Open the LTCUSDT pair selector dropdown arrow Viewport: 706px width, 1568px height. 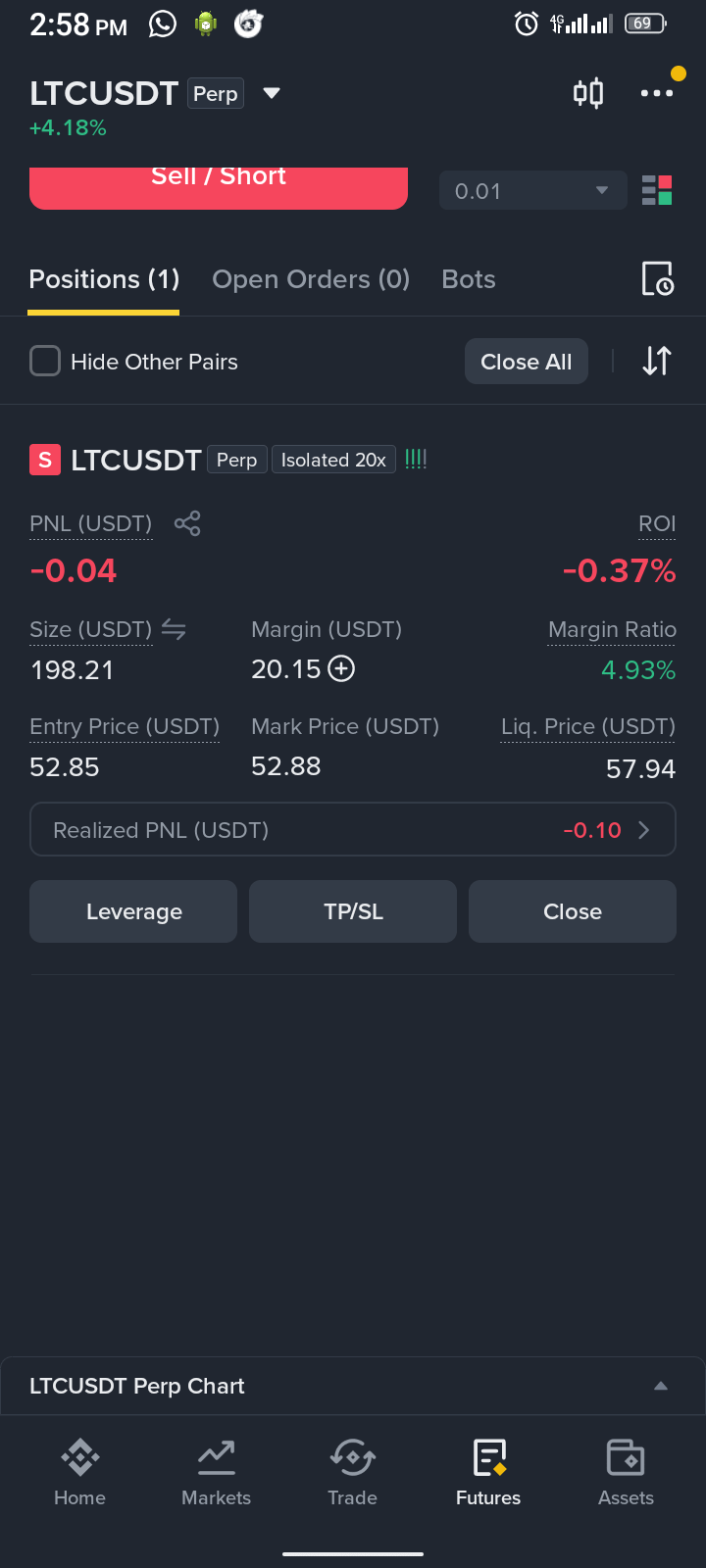pyautogui.click(x=272, y=93)
